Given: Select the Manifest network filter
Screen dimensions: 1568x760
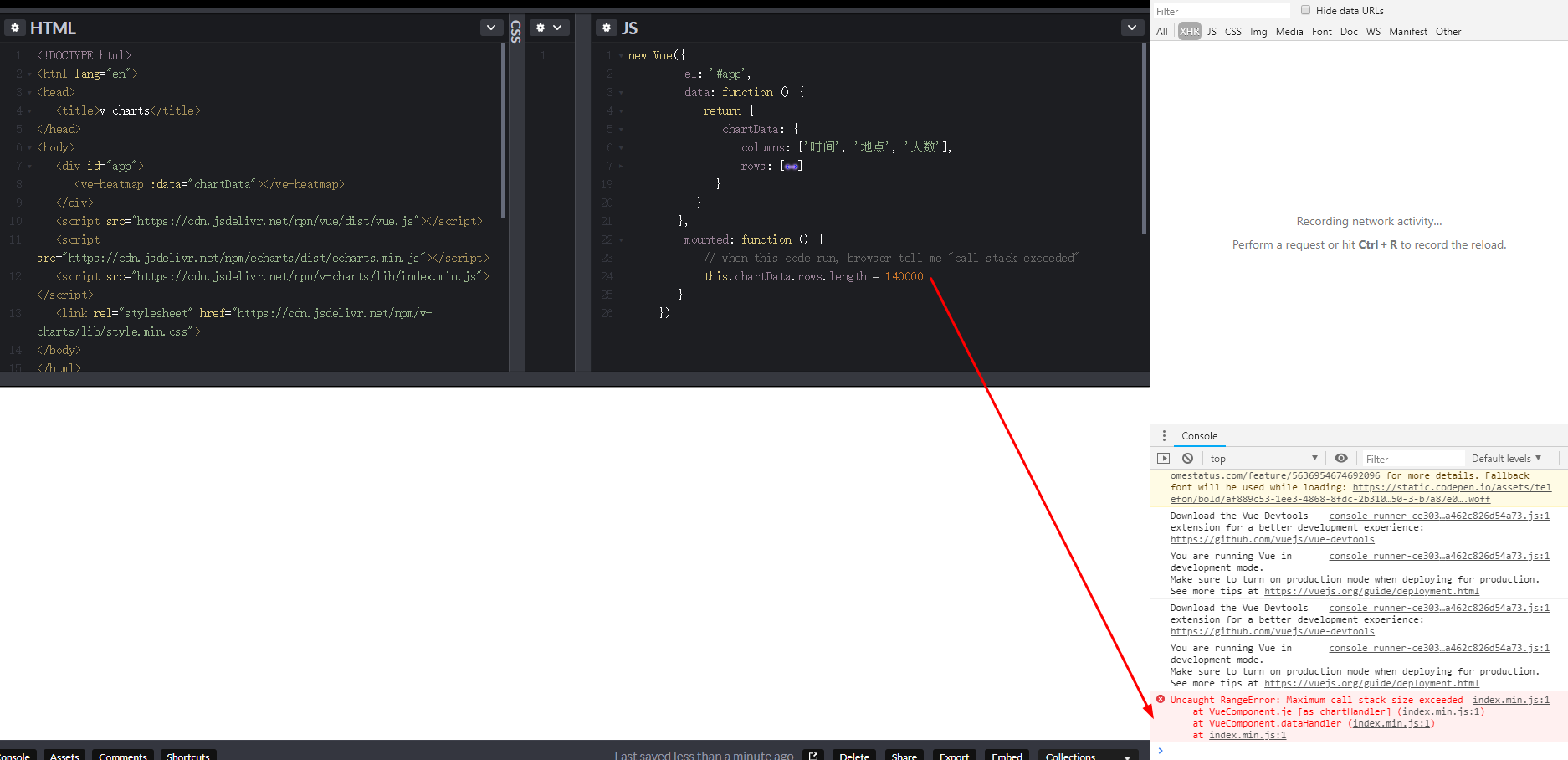Looking at the screenshot, I should point(1408,32).
